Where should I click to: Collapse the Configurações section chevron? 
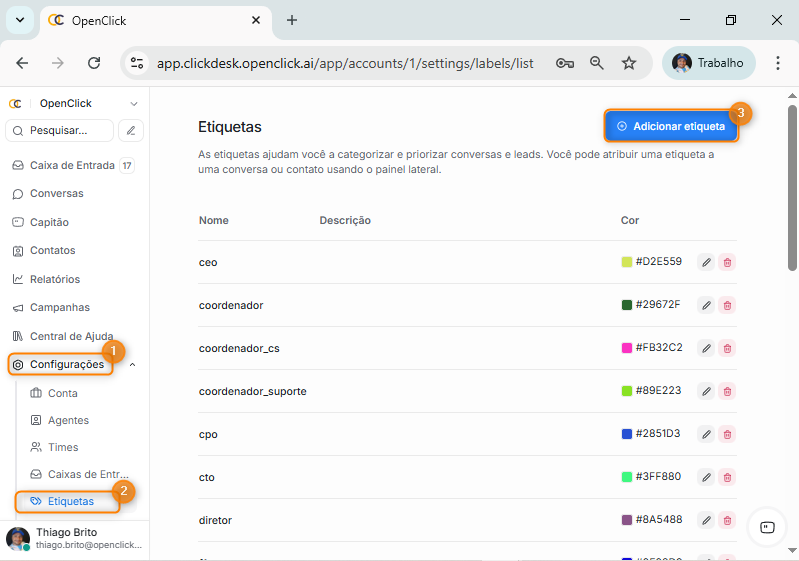pyautogui.click(x=133, y=365)
